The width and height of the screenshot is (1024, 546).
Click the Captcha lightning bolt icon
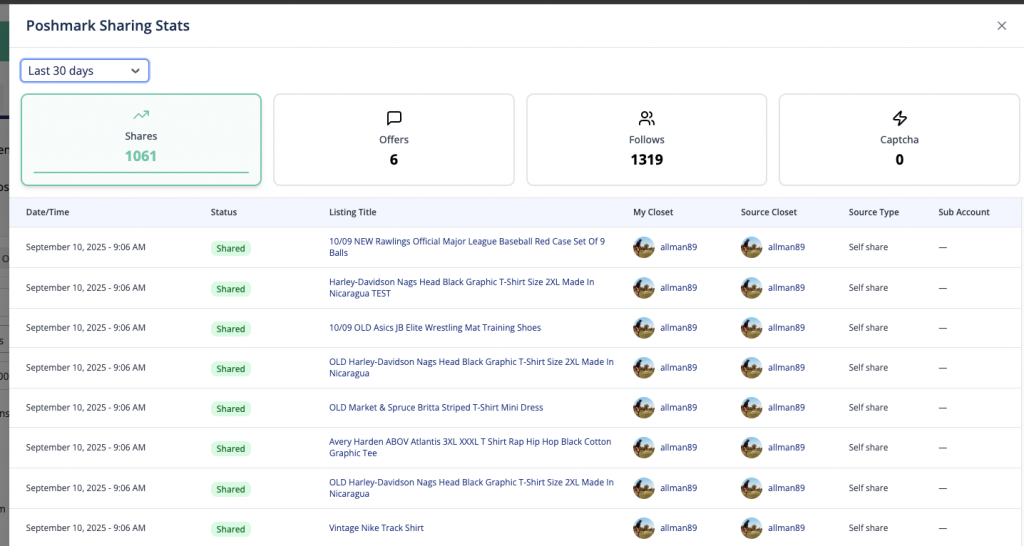[x=899, y=118]
